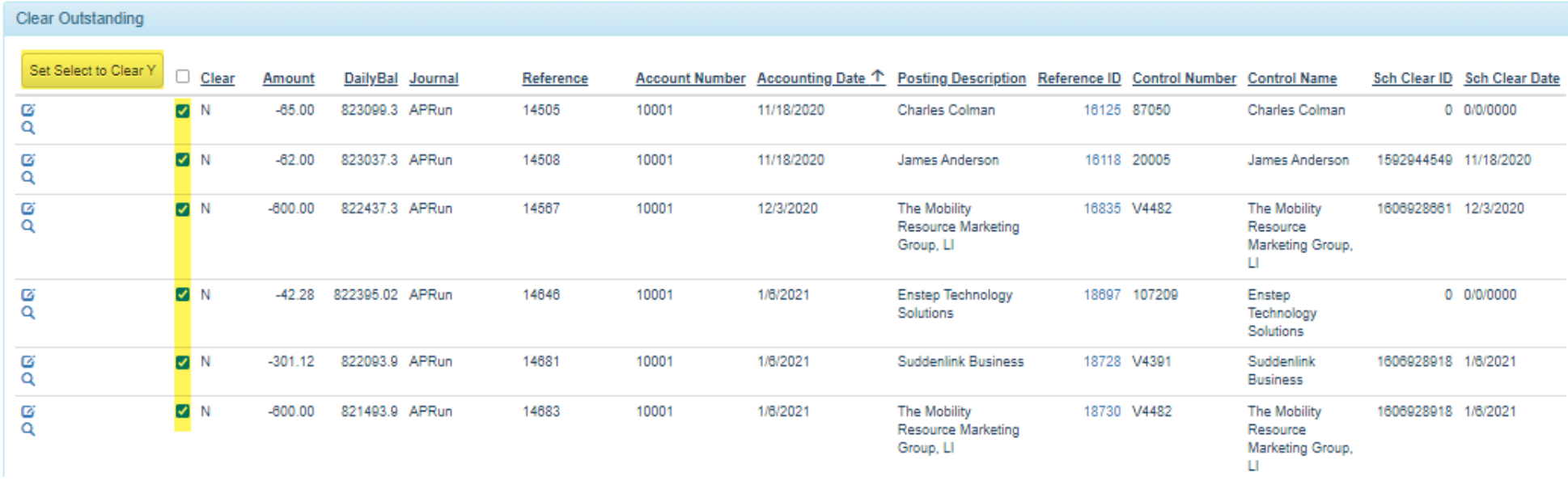Viewport: 1568px width, 485px height.
Task: Select posting description Charles Colman
Action: (x=946, y=110)
